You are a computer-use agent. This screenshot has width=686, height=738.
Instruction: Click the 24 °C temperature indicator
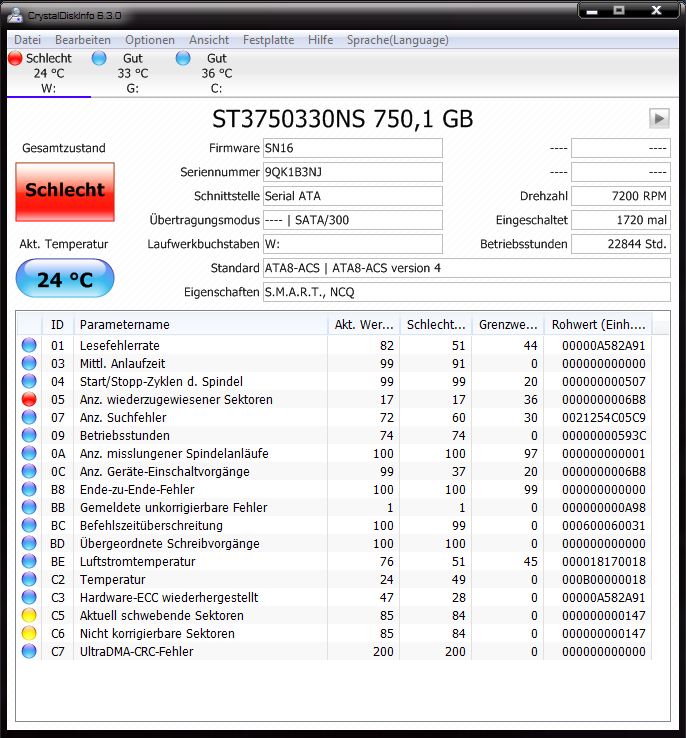click(x=65, y=279)
